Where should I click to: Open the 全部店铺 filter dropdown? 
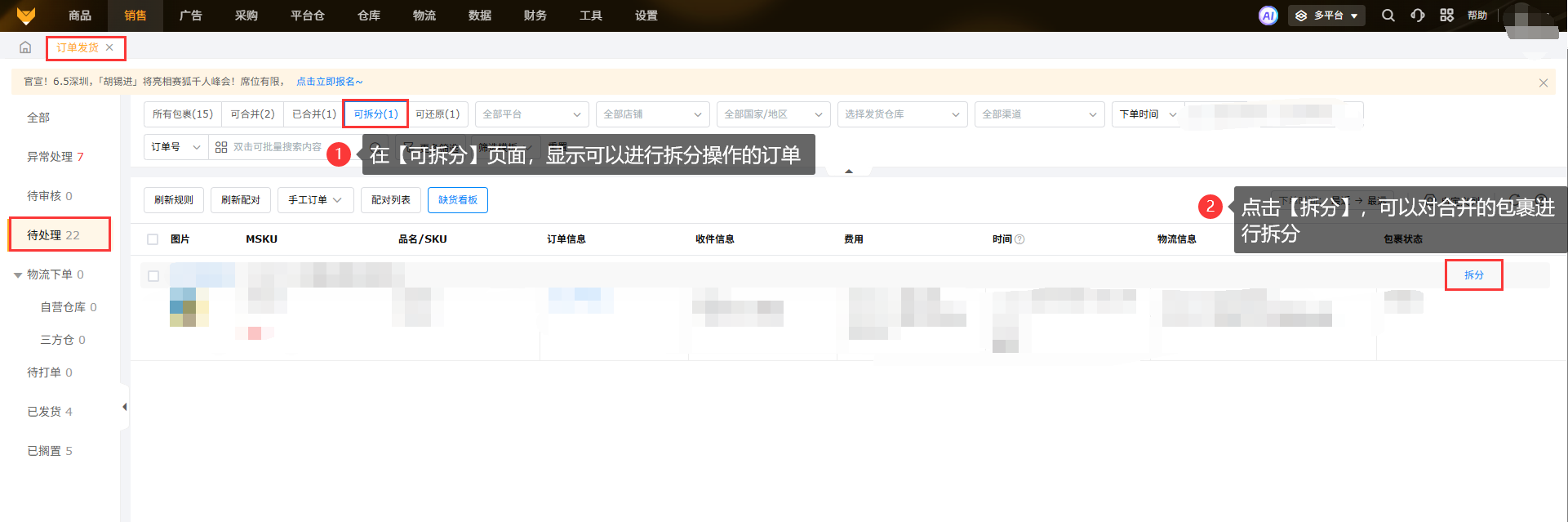click(x=651, y=114)
